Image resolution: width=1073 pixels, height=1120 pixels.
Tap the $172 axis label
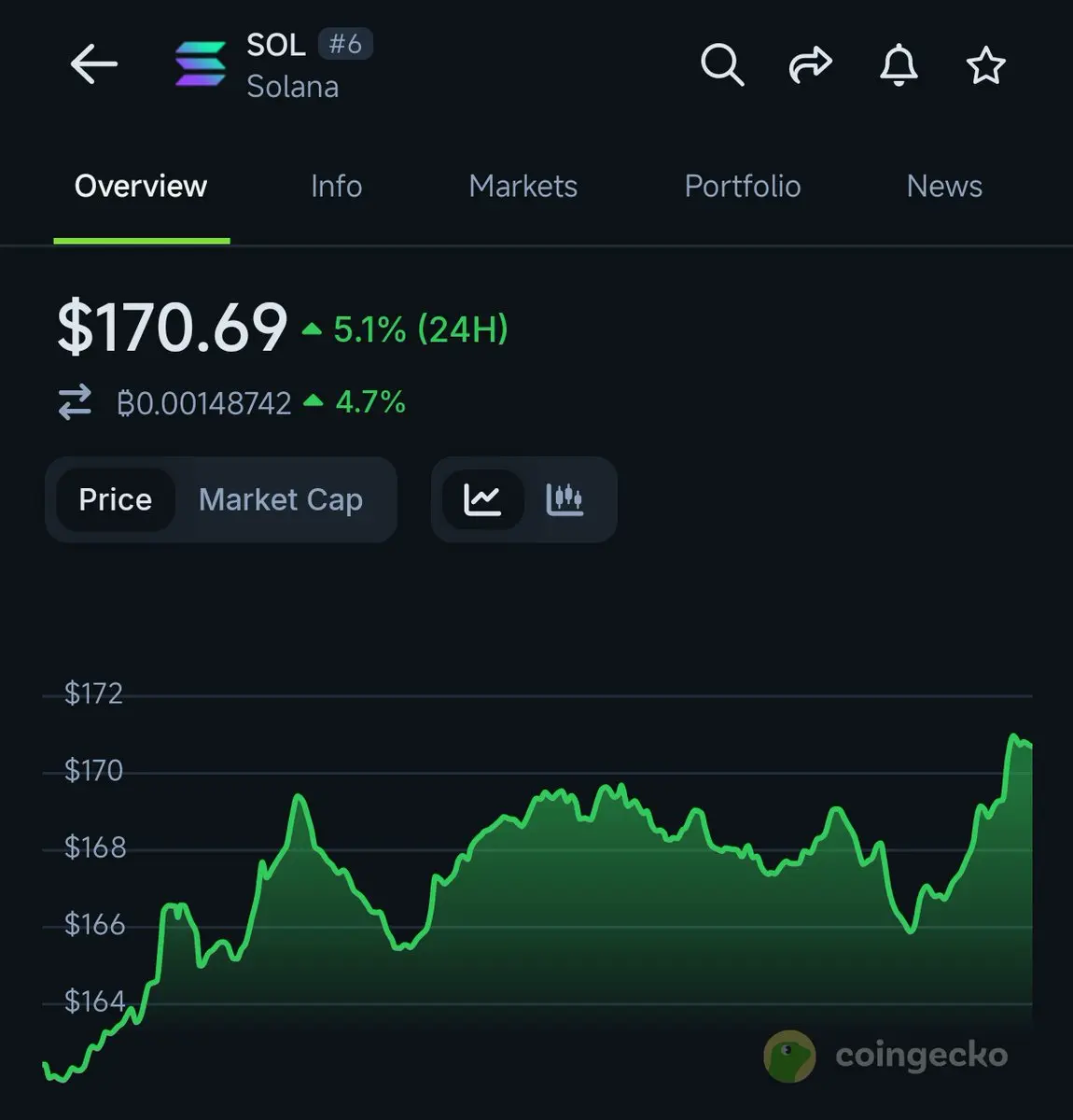(93, 693)
